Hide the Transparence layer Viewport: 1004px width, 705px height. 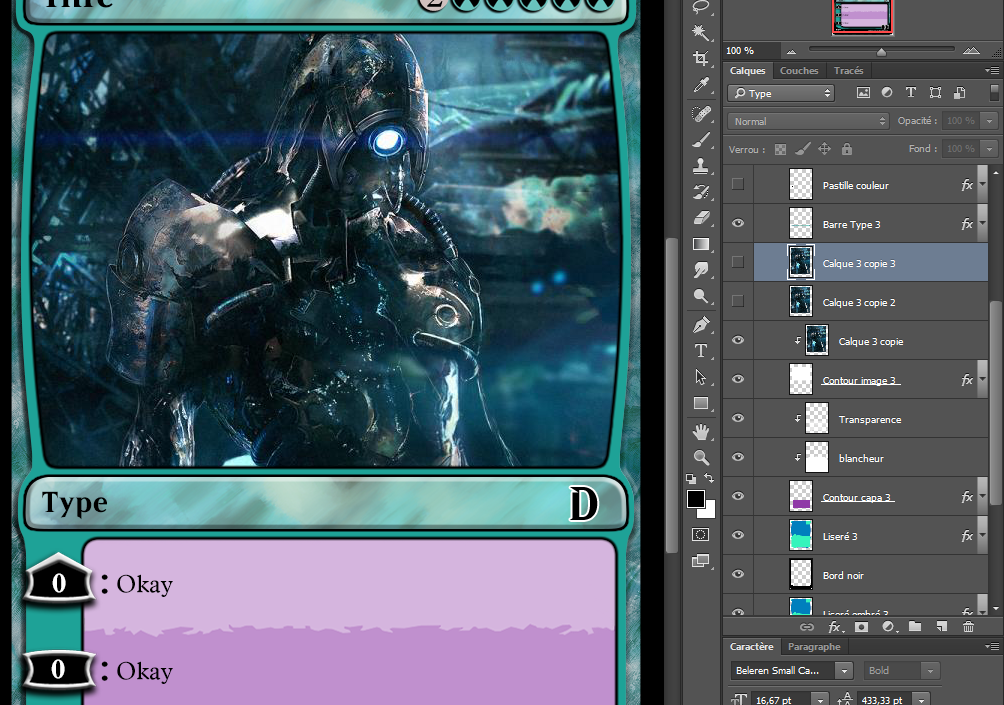[738, 418]
